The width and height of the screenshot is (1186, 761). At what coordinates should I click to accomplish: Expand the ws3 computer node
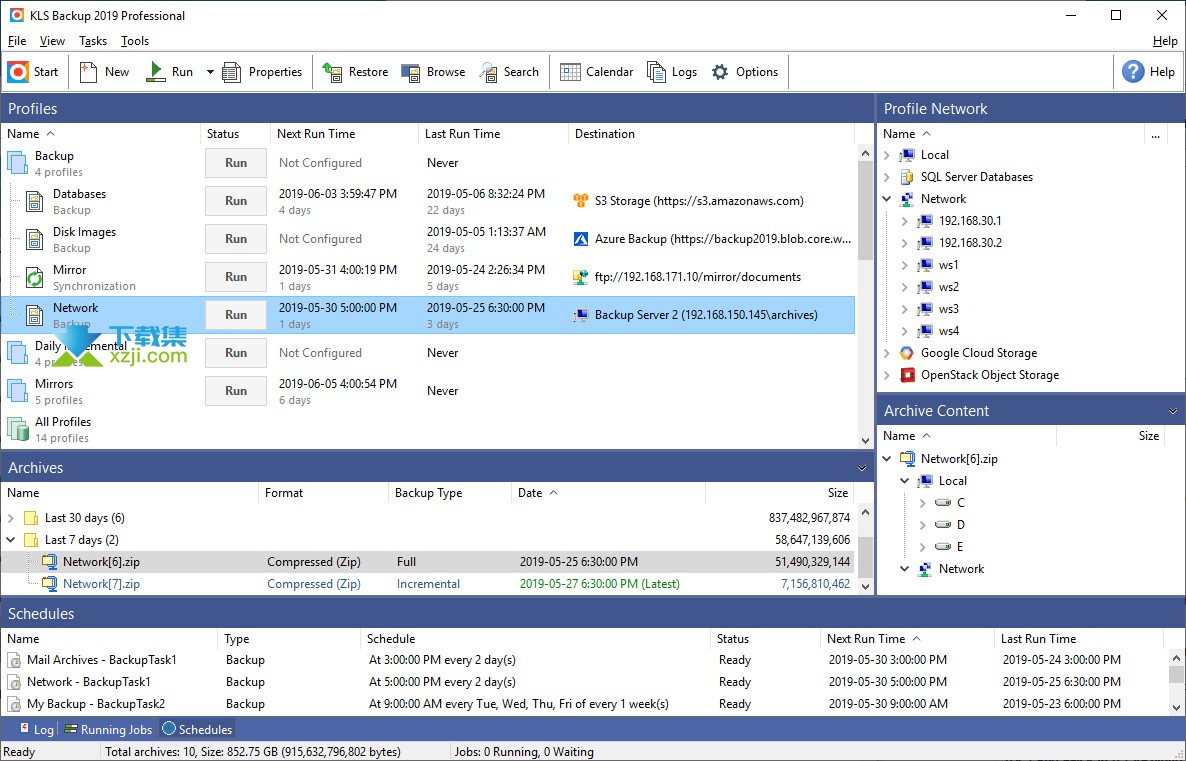click(905, 309)
